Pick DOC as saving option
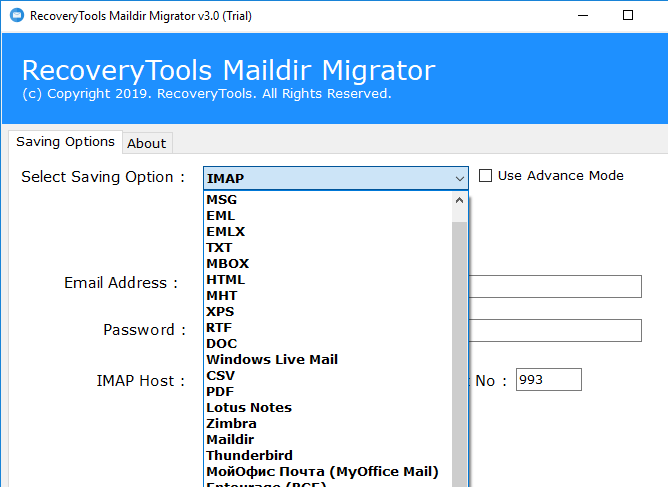 click(328, 343)
